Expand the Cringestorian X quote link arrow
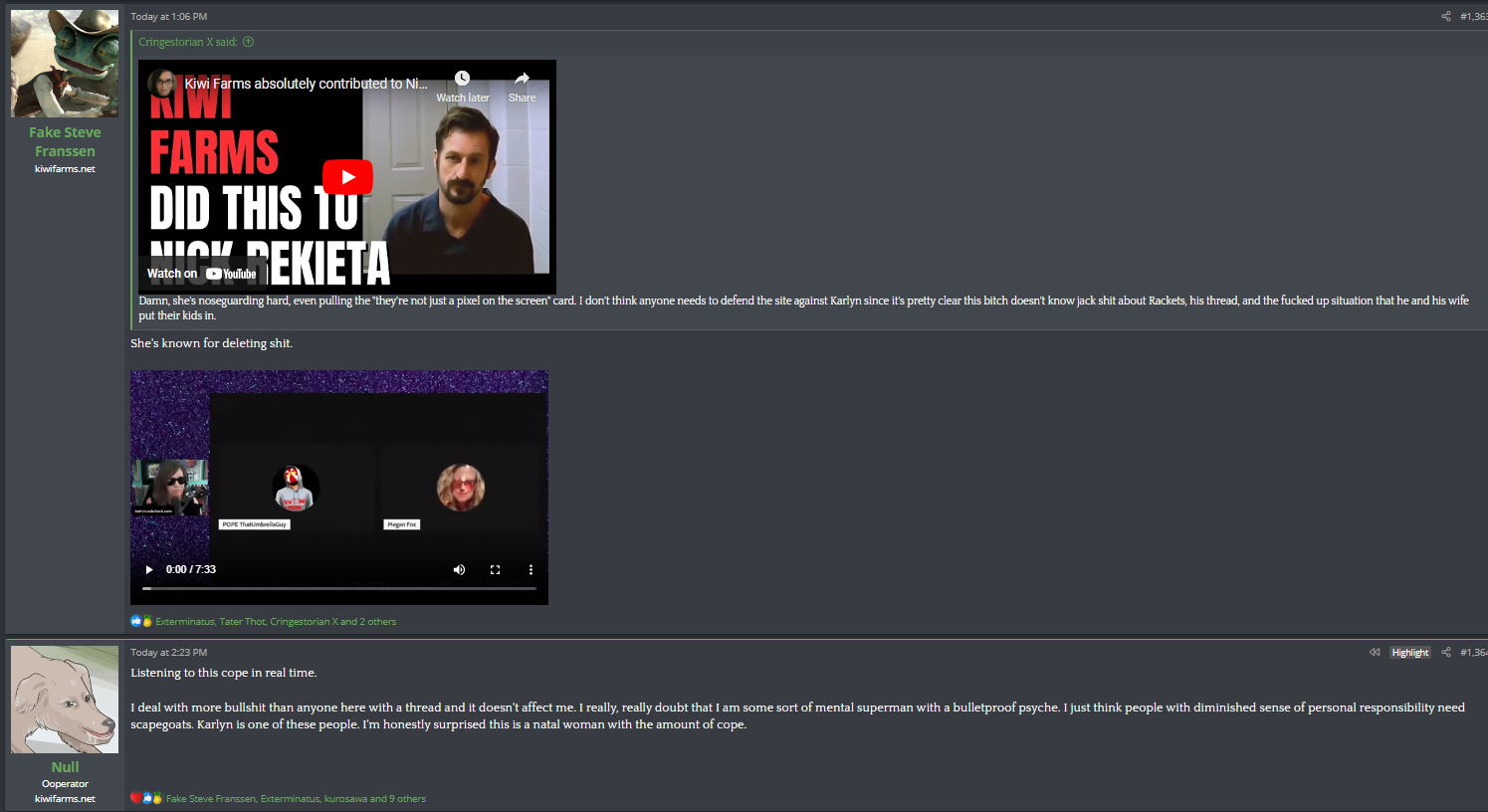Image resolution: width=1488 pixels, height=812 pixels. pos(249,42)
